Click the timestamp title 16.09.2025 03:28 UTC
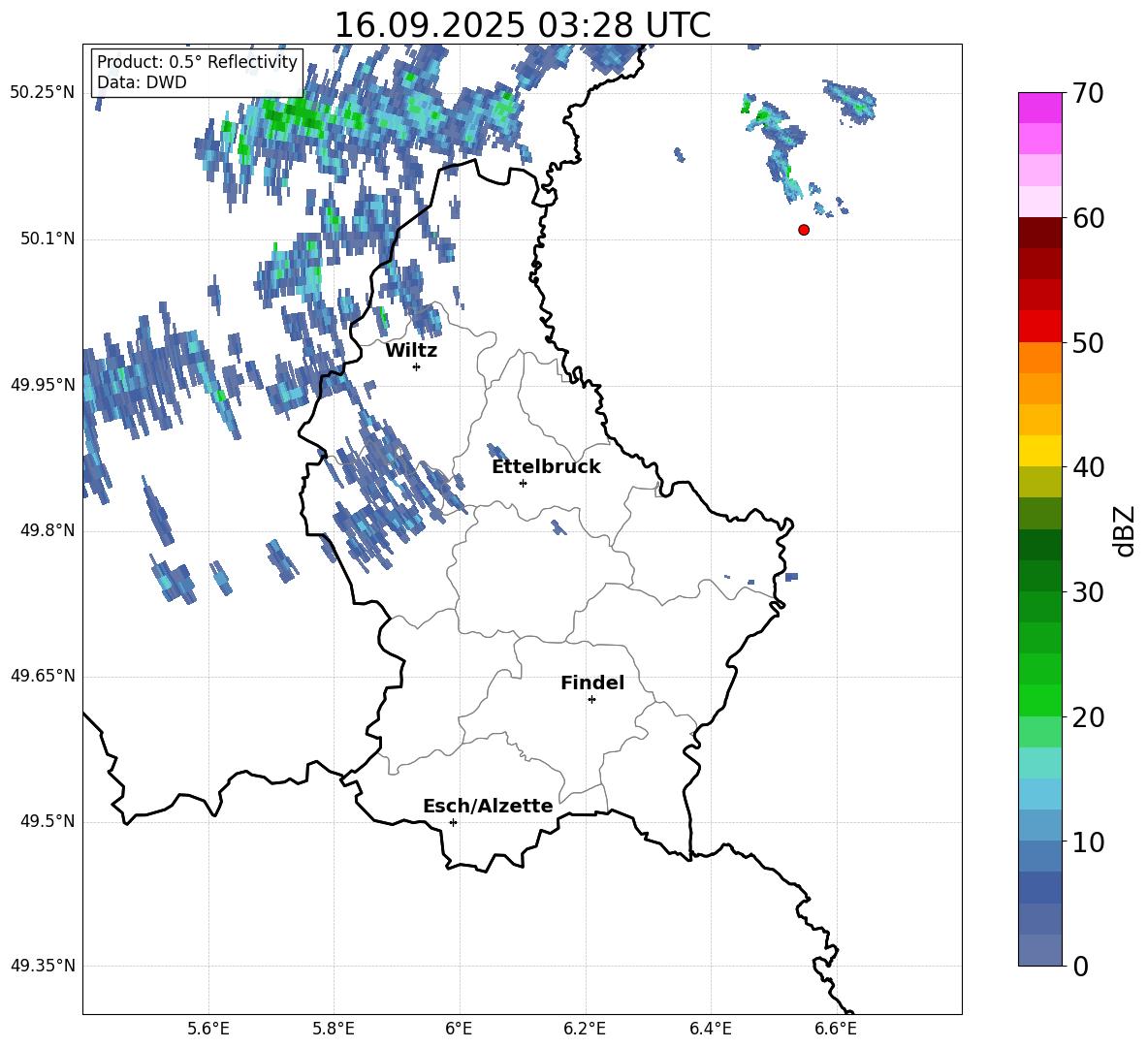This screenshot has height=1048, width=1148. [522, 25]
